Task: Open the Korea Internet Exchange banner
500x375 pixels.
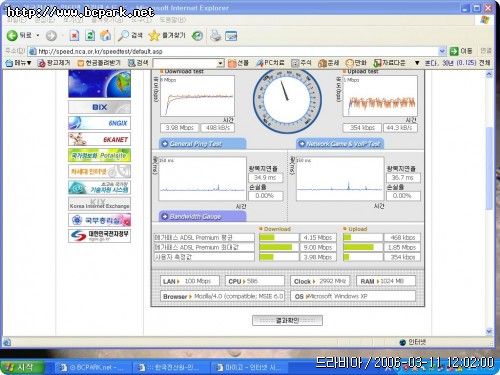Action: point(99,204)
